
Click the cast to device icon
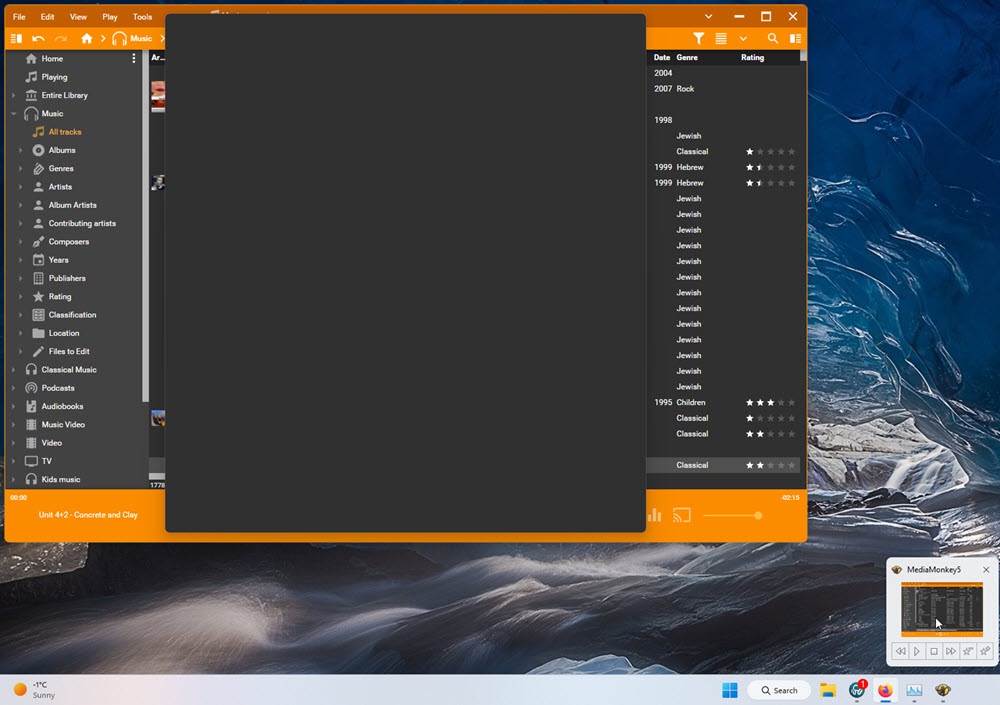tap(682, 516)
